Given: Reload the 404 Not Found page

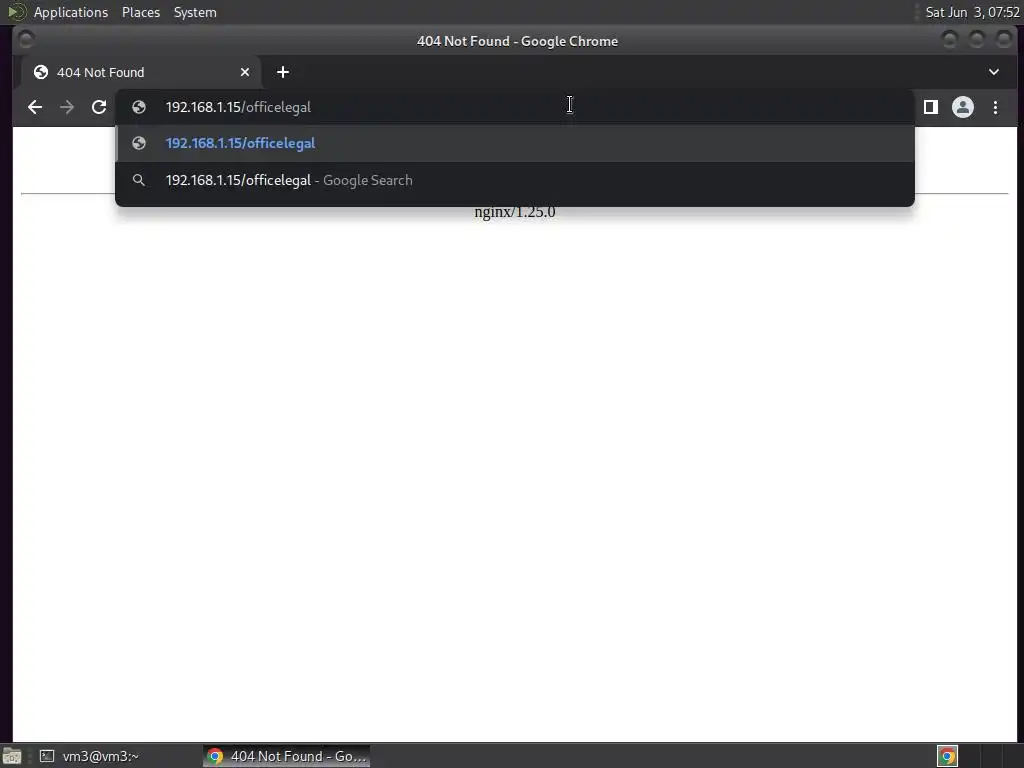Looking at the screenshot, I should pos(99,107).
